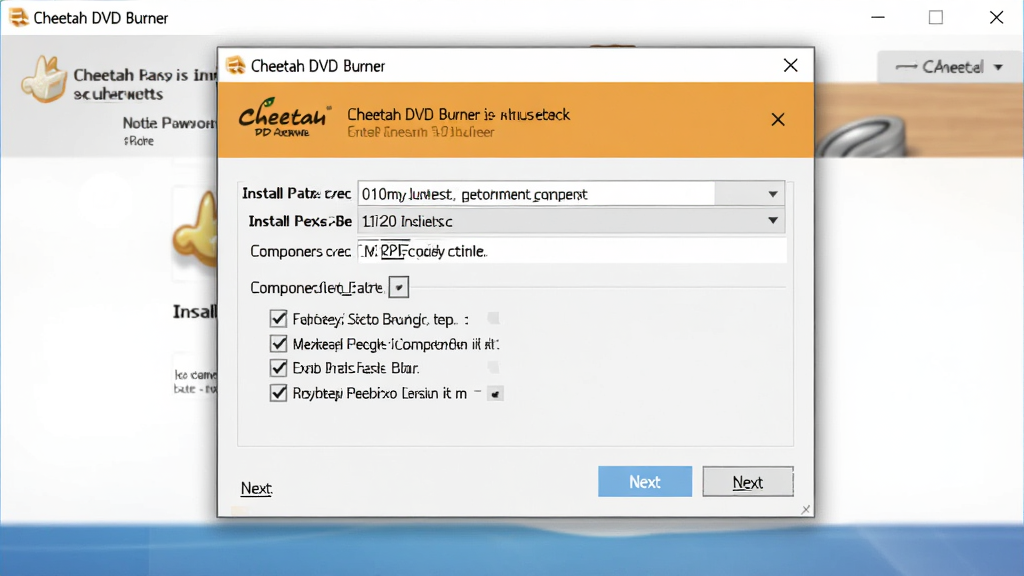Viewport: 1024px width, 576px height.
Task: Click the hand icon beside Cheetah Easy heading
Action: [x=44, y=79]
